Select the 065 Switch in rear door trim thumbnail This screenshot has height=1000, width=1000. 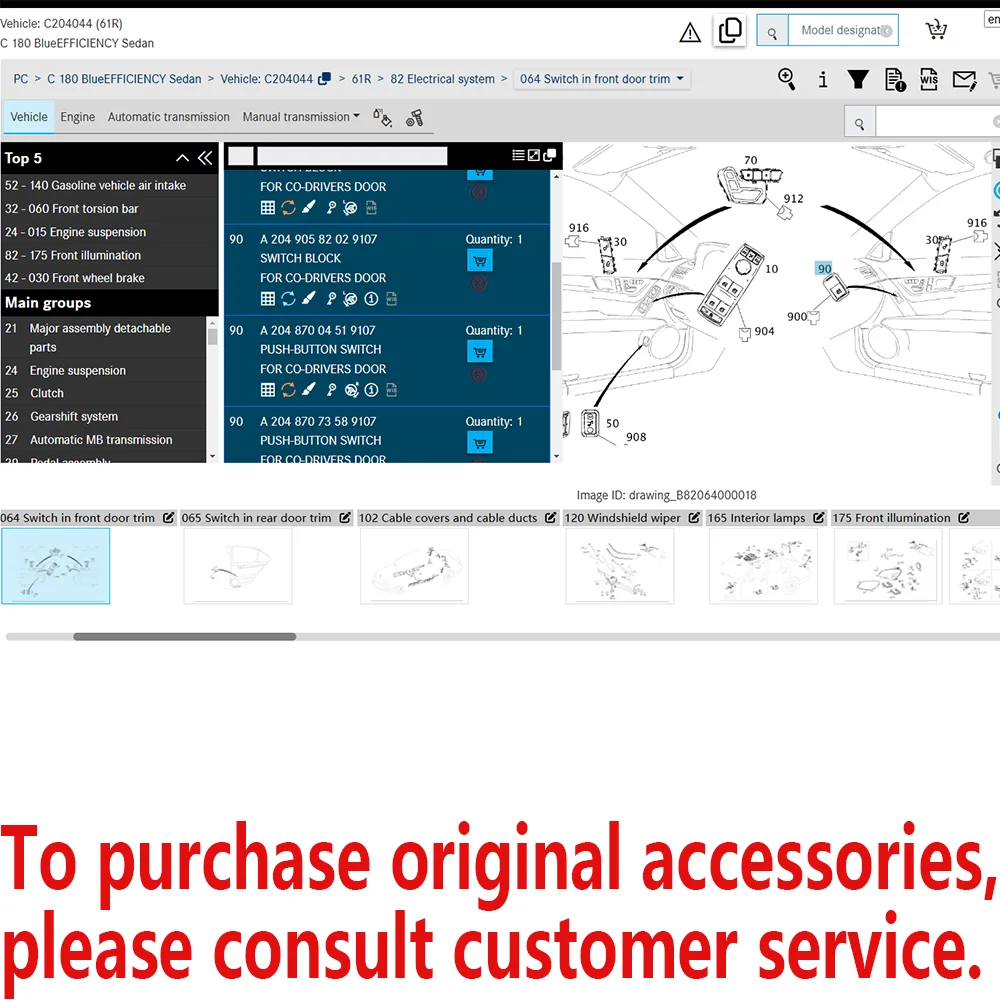pyautogui.click(x=238, y=566)
